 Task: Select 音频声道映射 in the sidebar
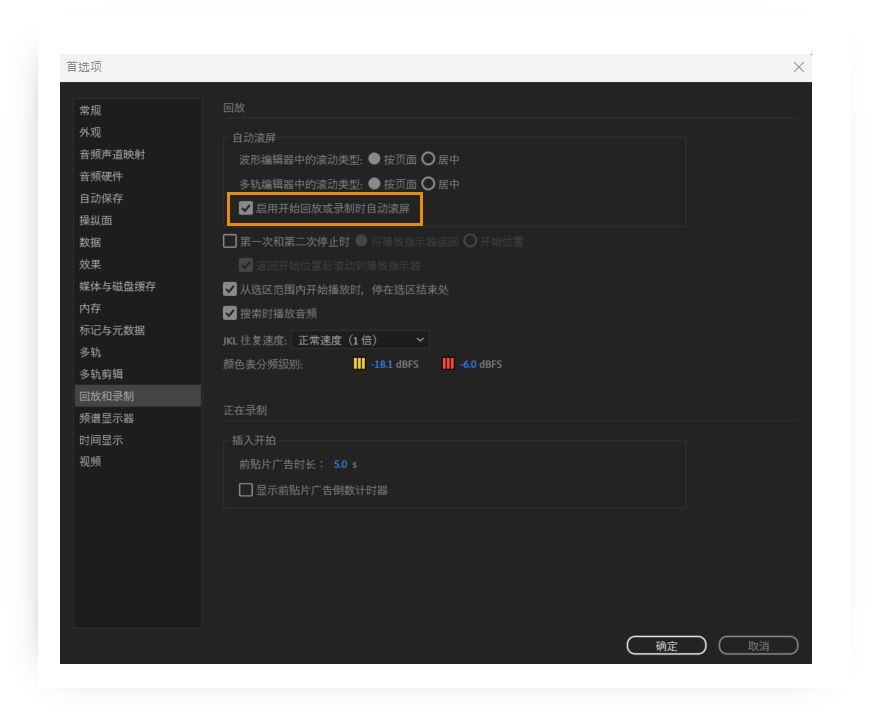click(x=137, y=155)
